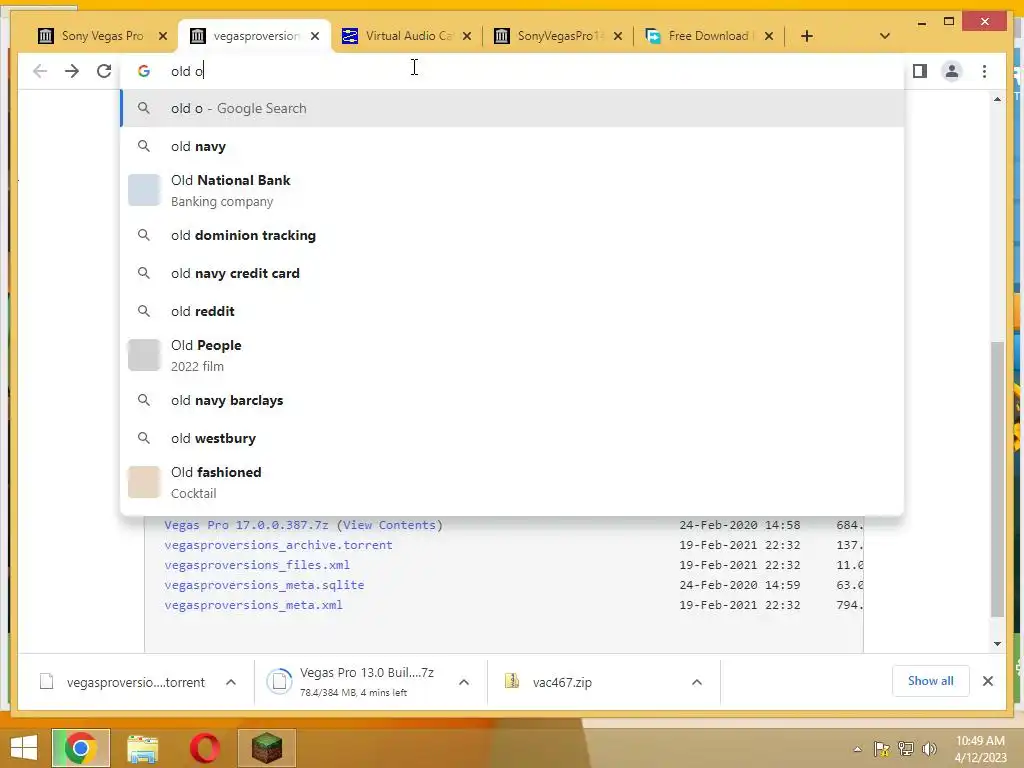Choose "old navy credit card" suggestion

(513, 273)
